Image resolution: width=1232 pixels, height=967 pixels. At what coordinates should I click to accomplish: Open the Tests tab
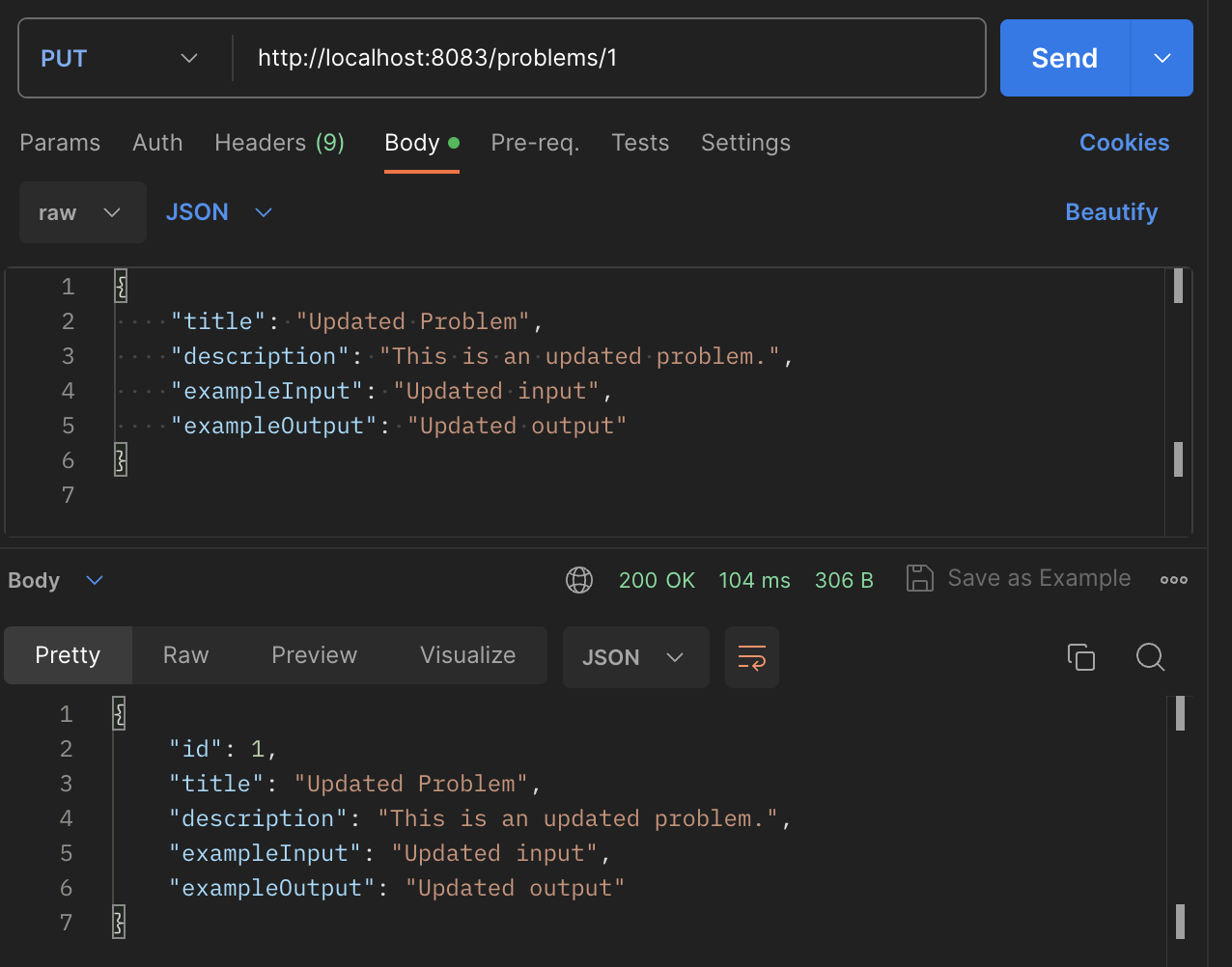[x=640, y=143]
